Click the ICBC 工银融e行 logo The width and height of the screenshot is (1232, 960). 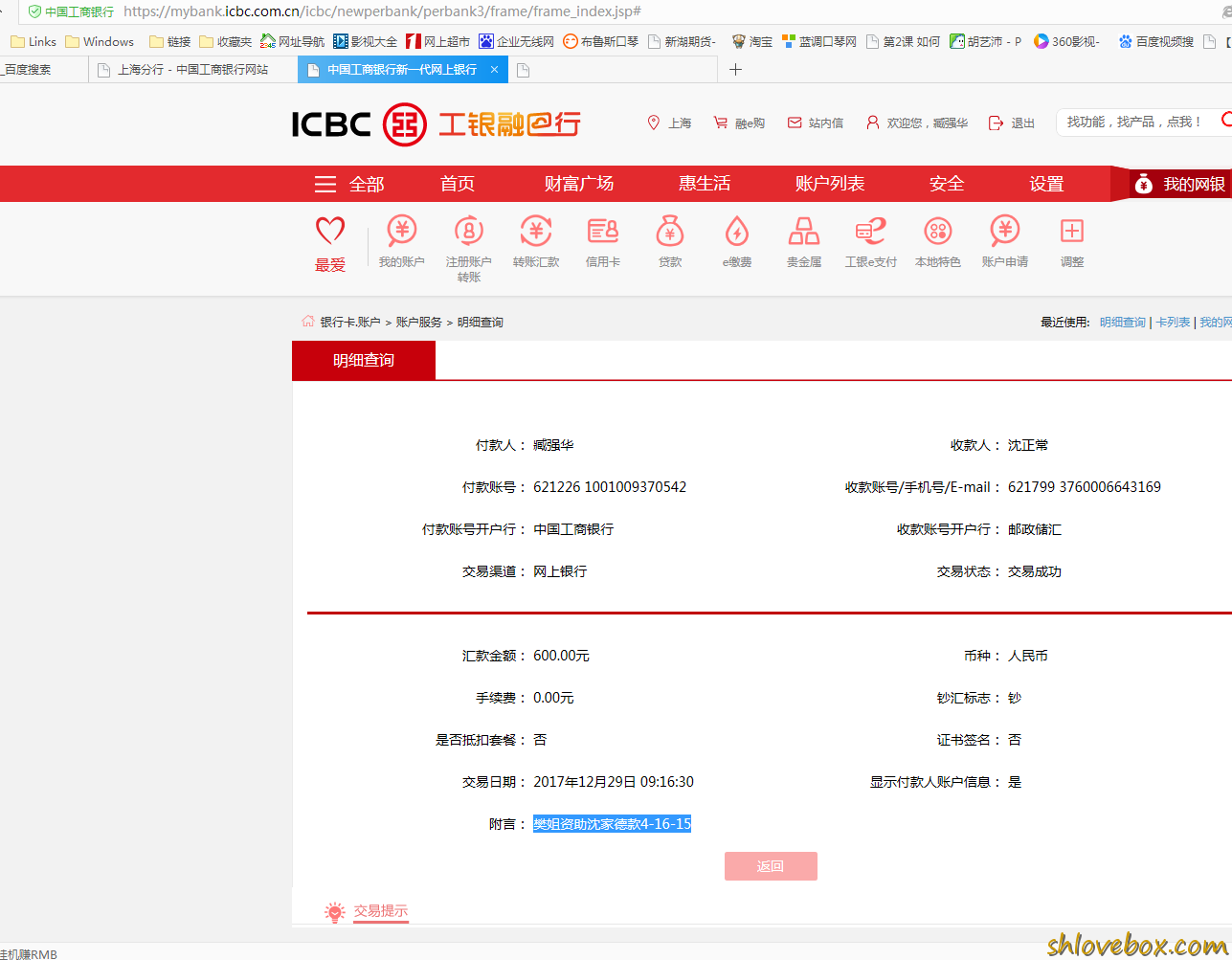tap(437, 124)
